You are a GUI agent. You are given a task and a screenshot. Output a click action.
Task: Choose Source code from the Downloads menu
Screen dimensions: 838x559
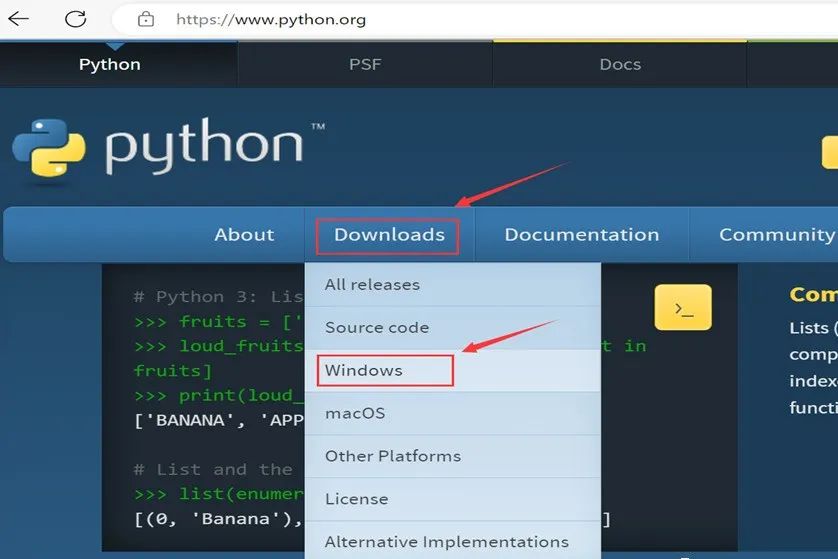click(x=453, y=328)
